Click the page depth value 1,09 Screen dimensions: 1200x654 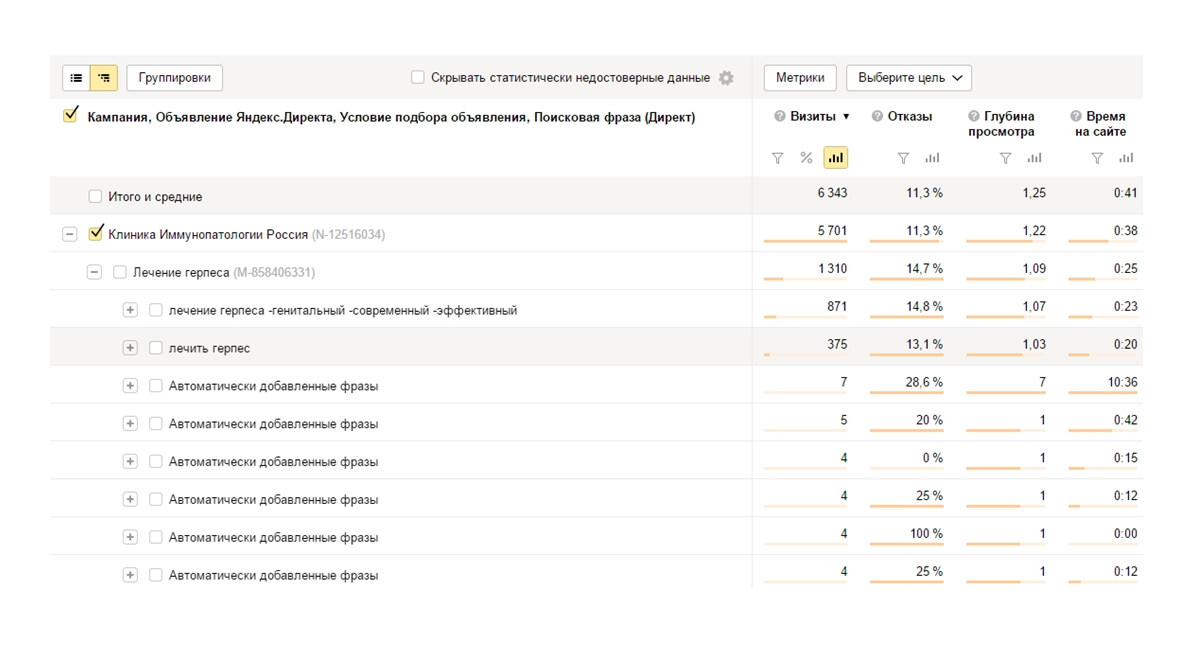tap(1034, 269)
